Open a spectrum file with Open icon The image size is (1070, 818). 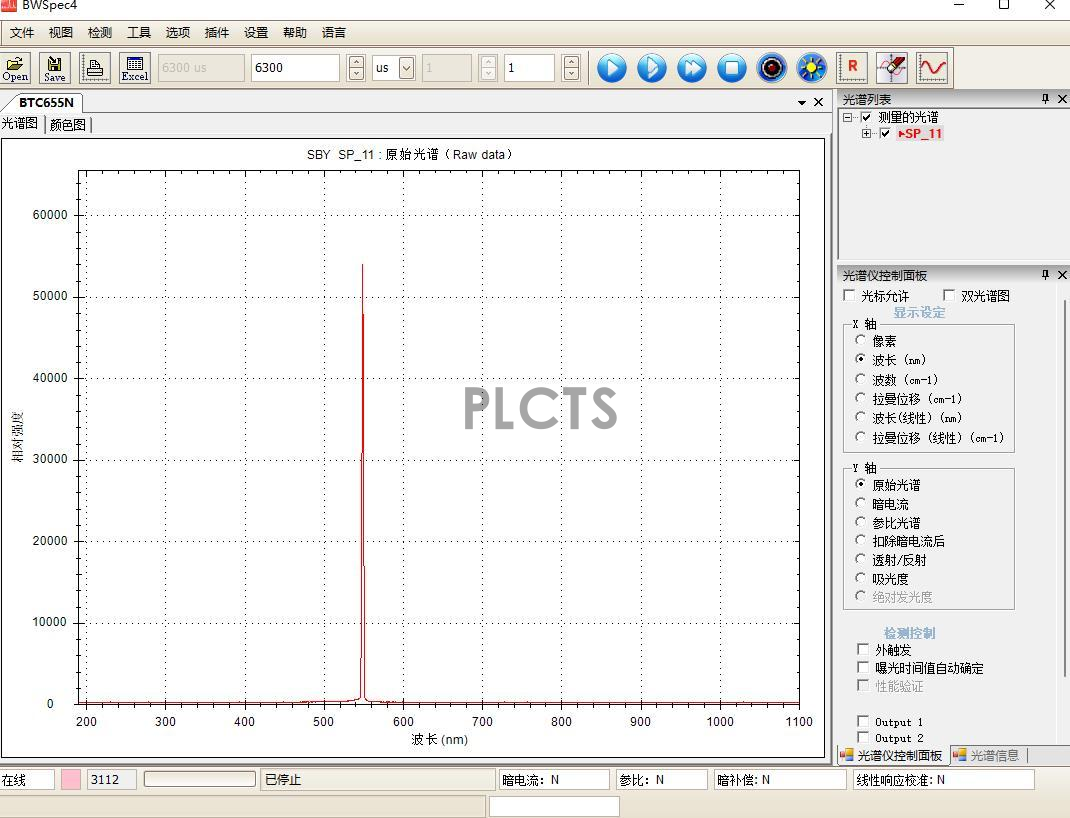point(16,68)
